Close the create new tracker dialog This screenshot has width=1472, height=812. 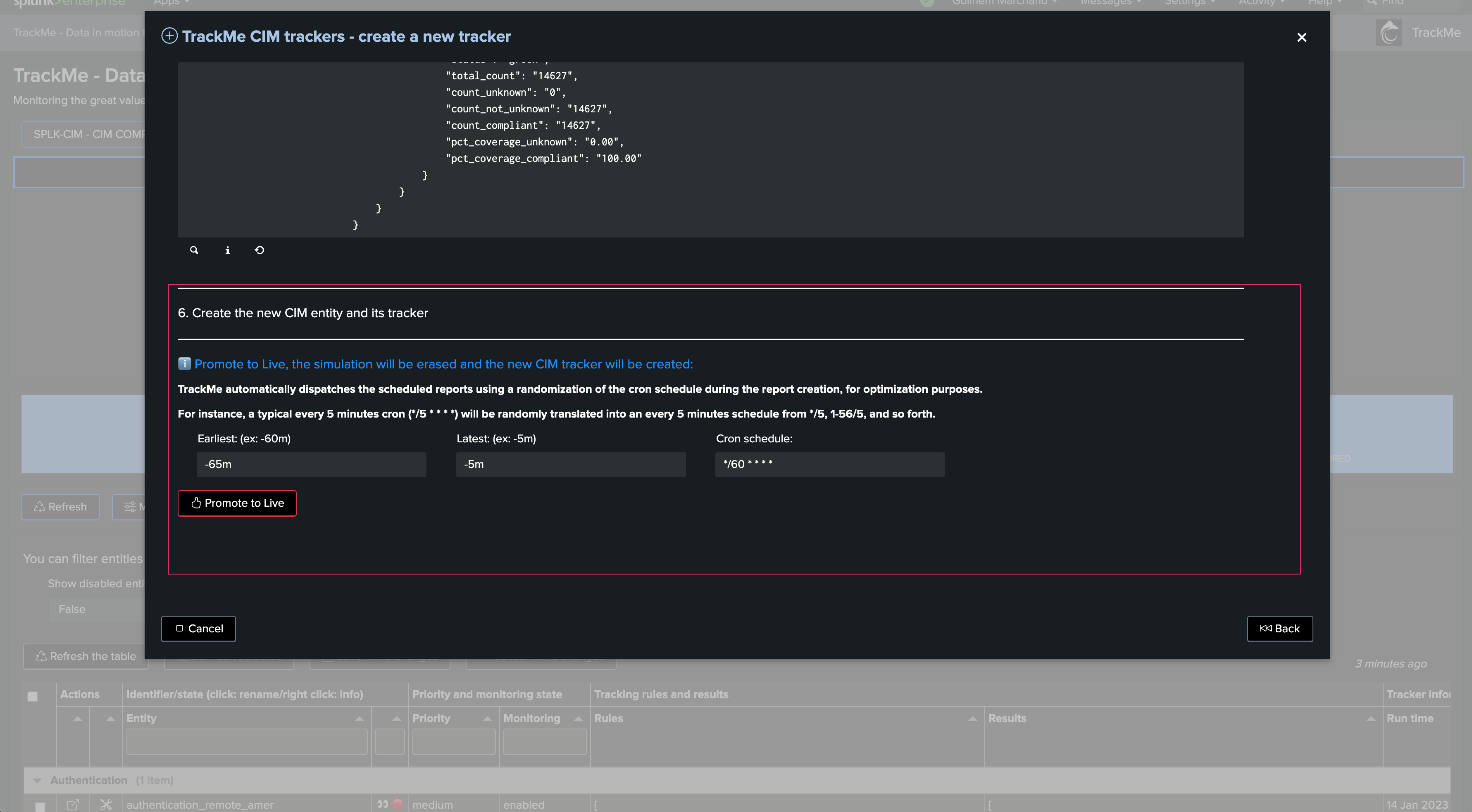coord(1302,37)
